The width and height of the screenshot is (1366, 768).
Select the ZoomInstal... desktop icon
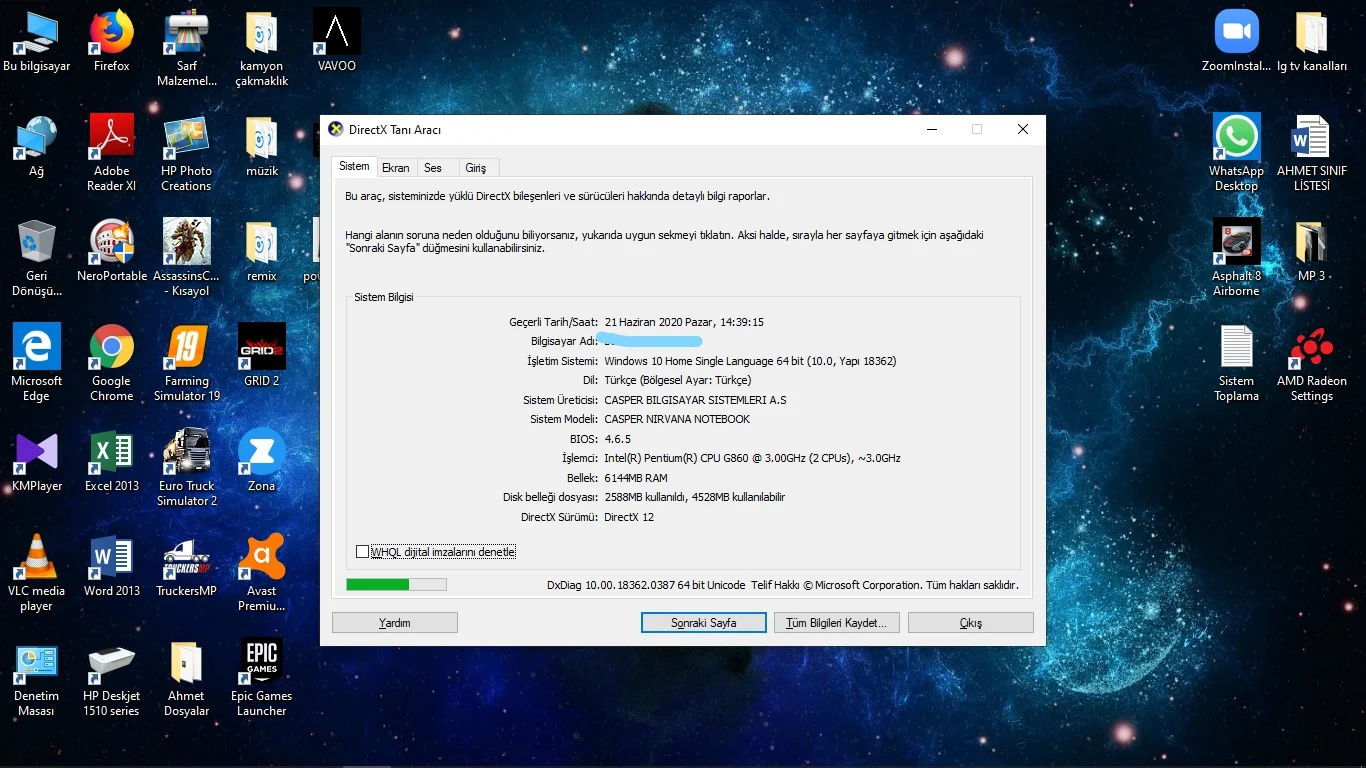[1237, 43]
